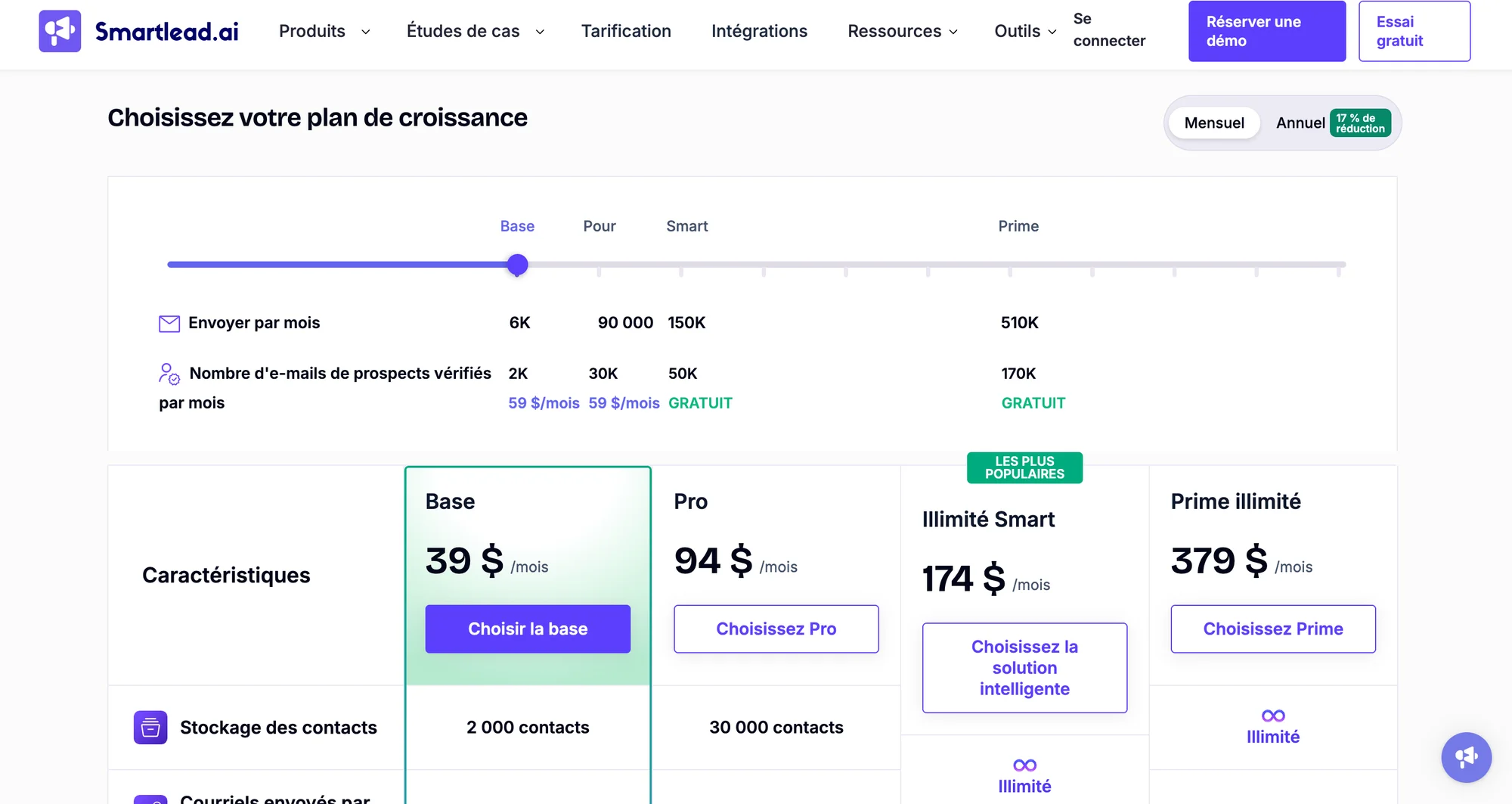Open the floating megaphone chat widget

[1466, 757]
